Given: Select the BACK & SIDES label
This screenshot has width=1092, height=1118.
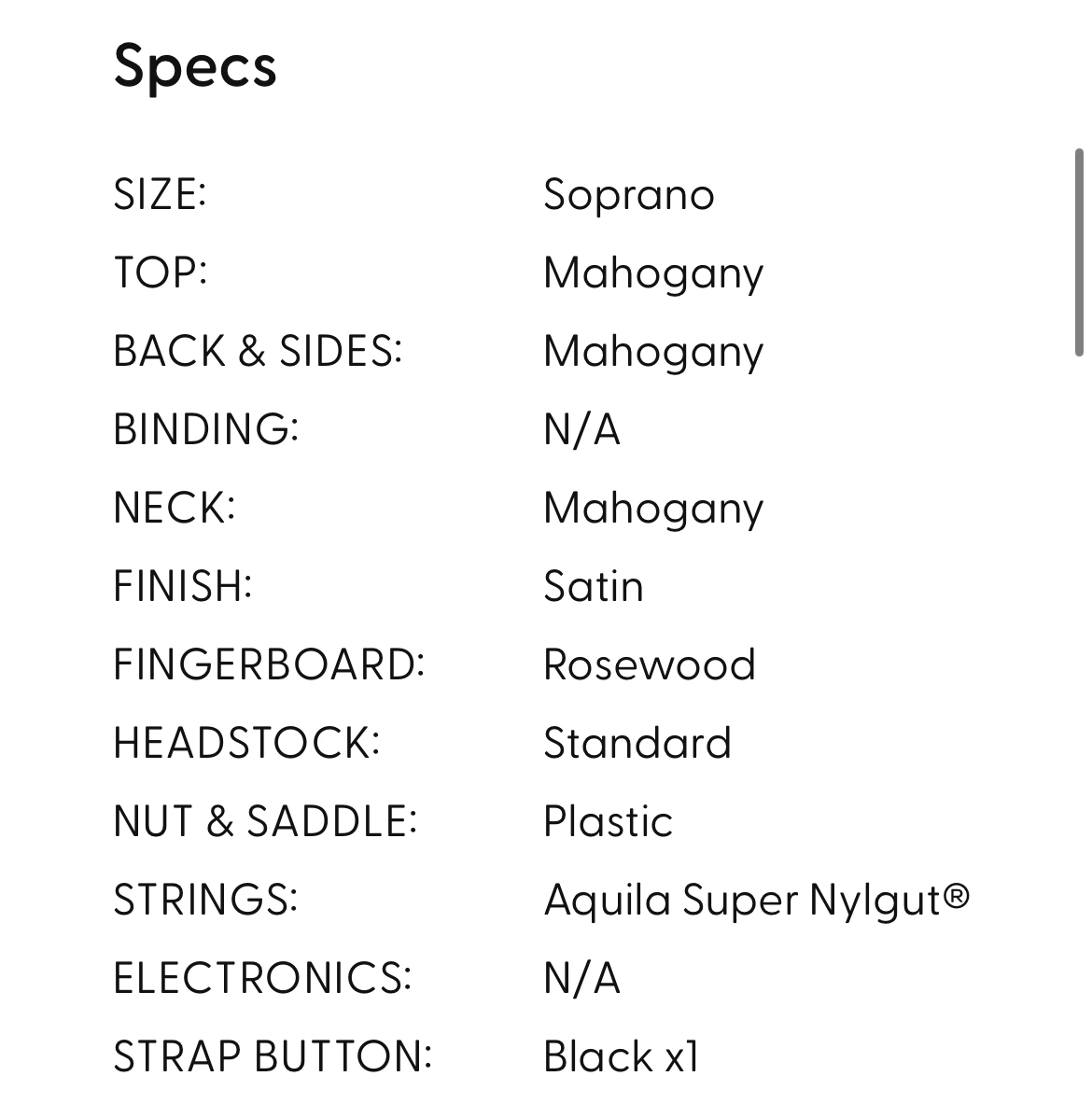Looking at the screenshot, I should click(x=258, y=352).
